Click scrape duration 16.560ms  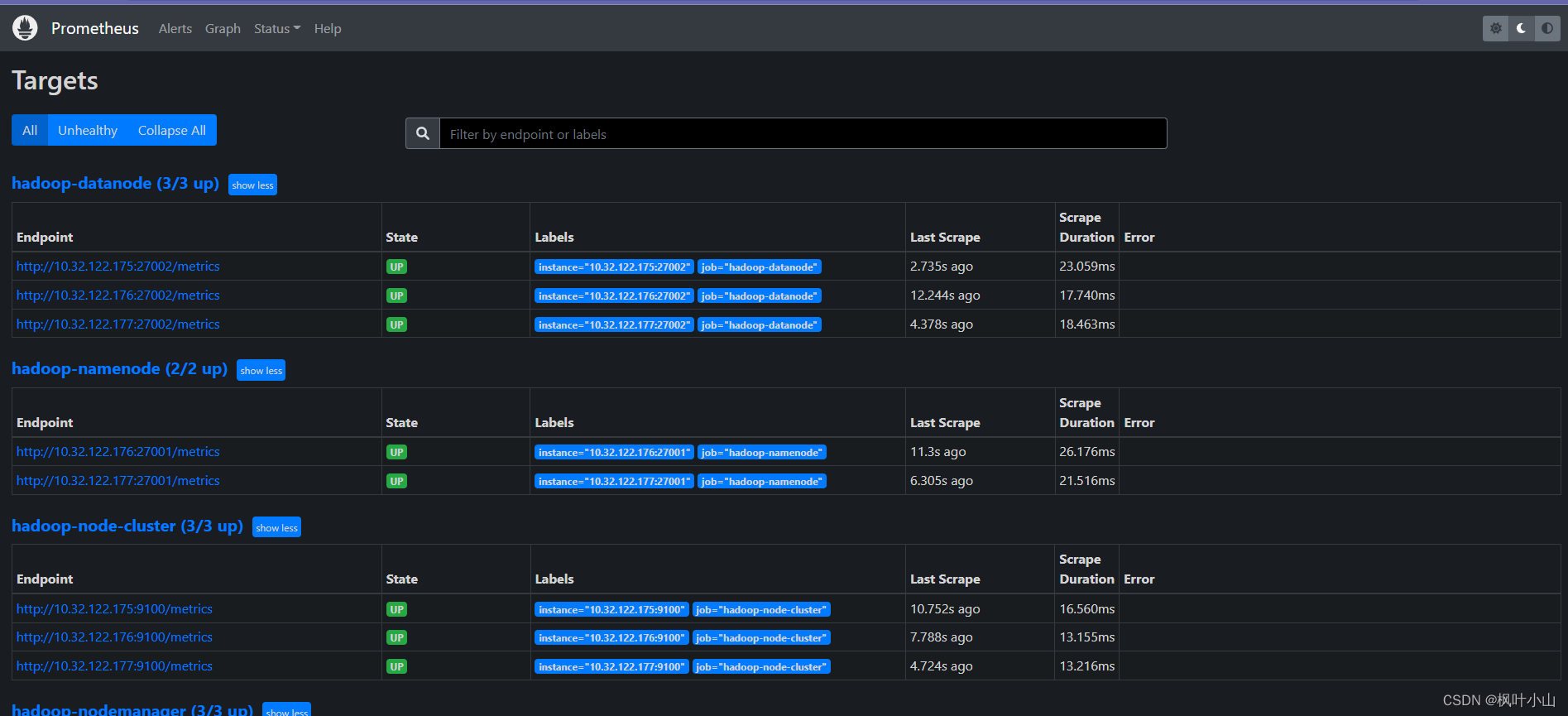[1087, 609]
